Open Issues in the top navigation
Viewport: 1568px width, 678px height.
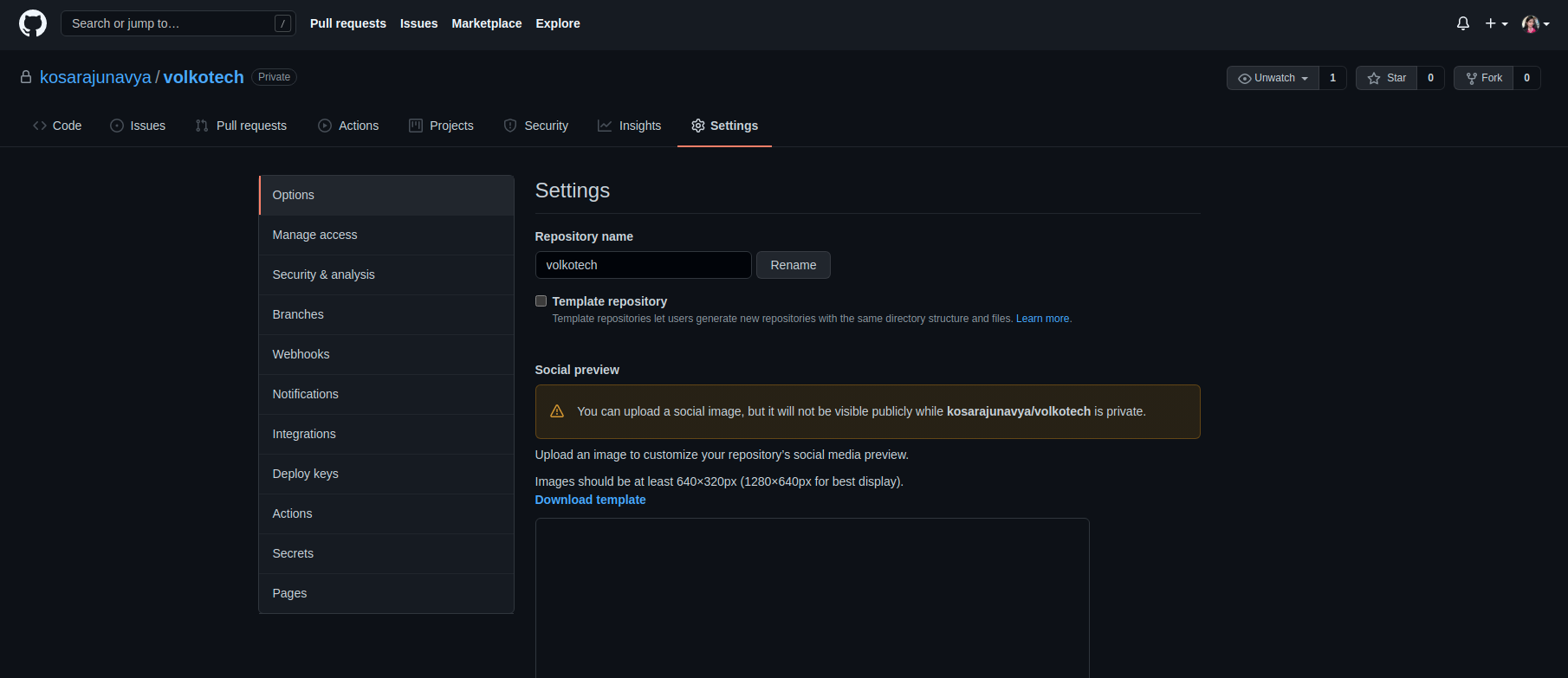pyautogui.click(x=419, y=23)
